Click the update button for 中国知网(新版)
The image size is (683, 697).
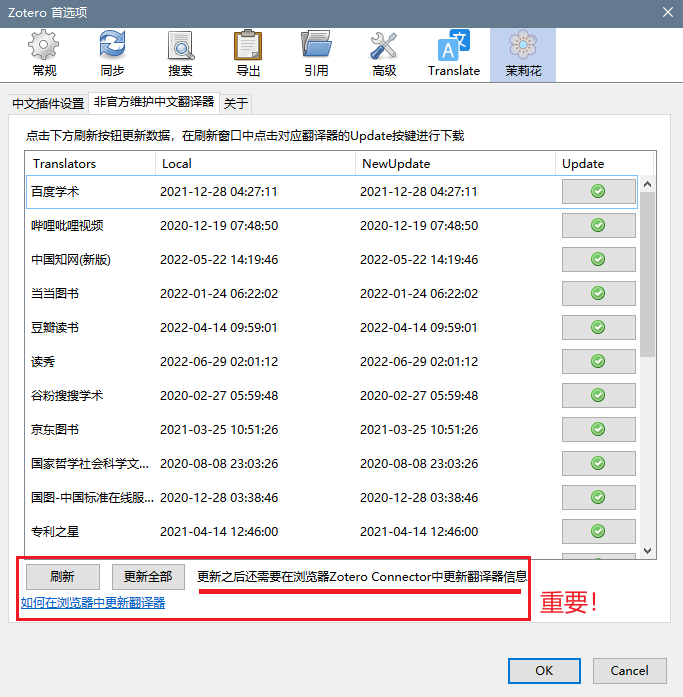pos(598,259)
